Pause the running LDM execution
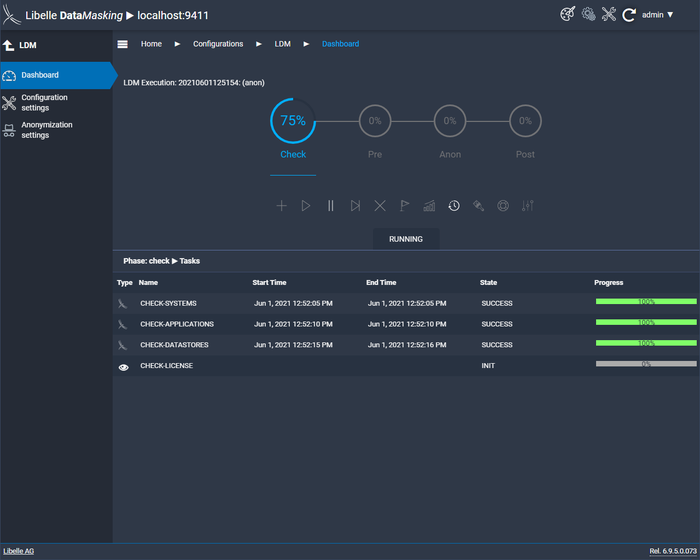Screen dimensions: 700x560 click(331, 206)
